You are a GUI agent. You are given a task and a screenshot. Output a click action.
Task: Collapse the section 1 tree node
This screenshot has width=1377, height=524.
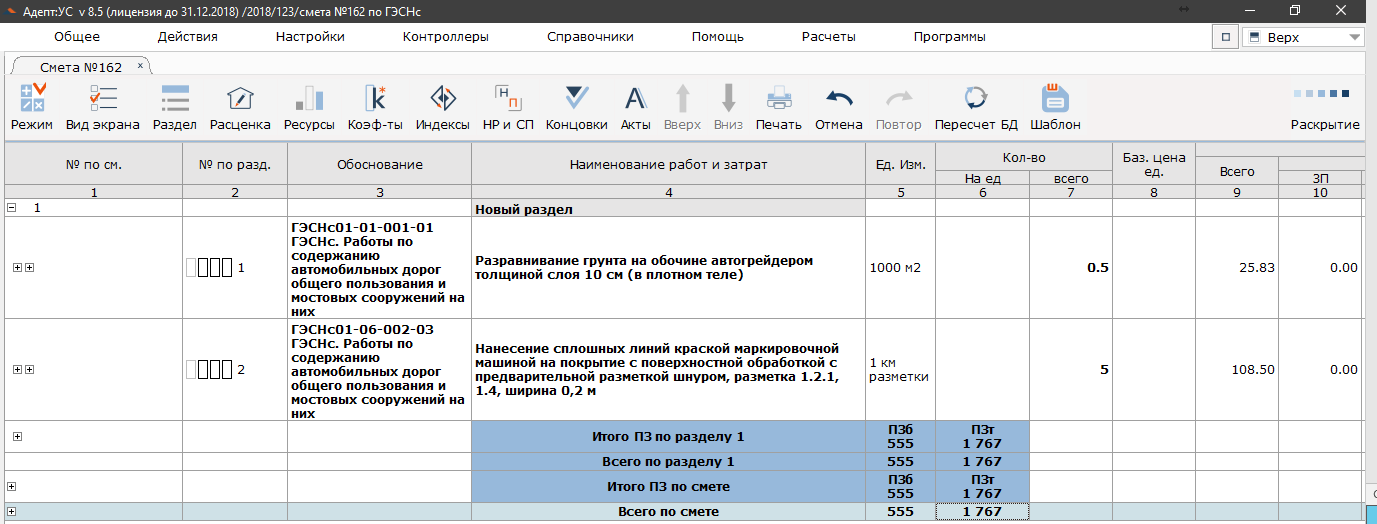(x=11, y=208)
